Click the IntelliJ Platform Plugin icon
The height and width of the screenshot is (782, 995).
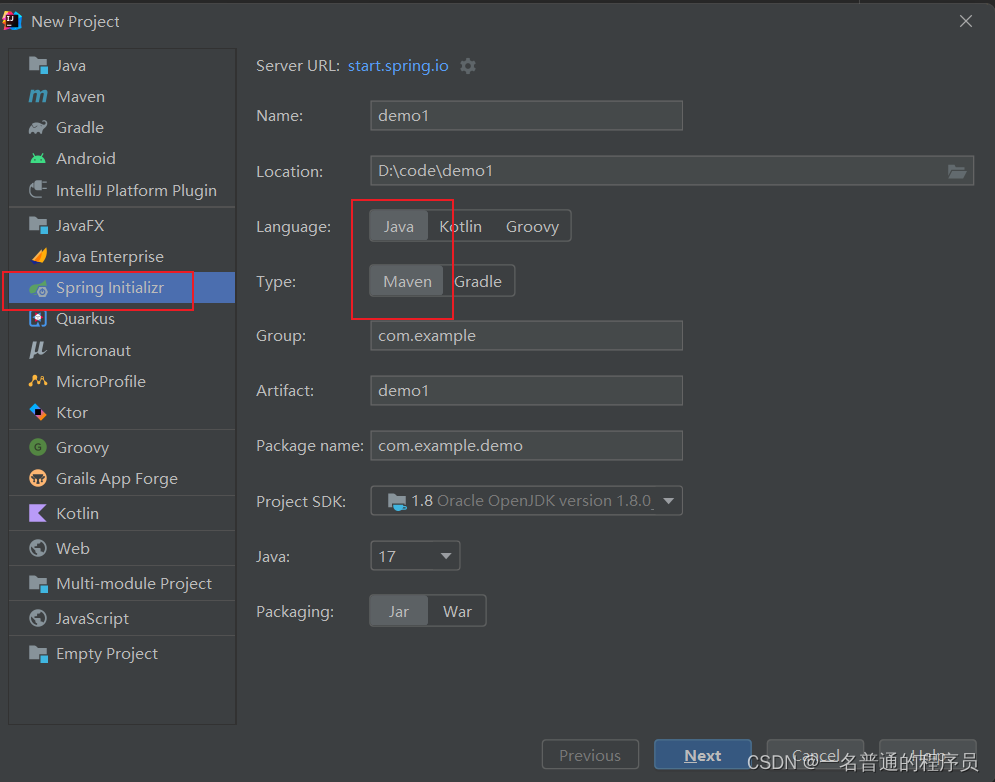(38, 190)
